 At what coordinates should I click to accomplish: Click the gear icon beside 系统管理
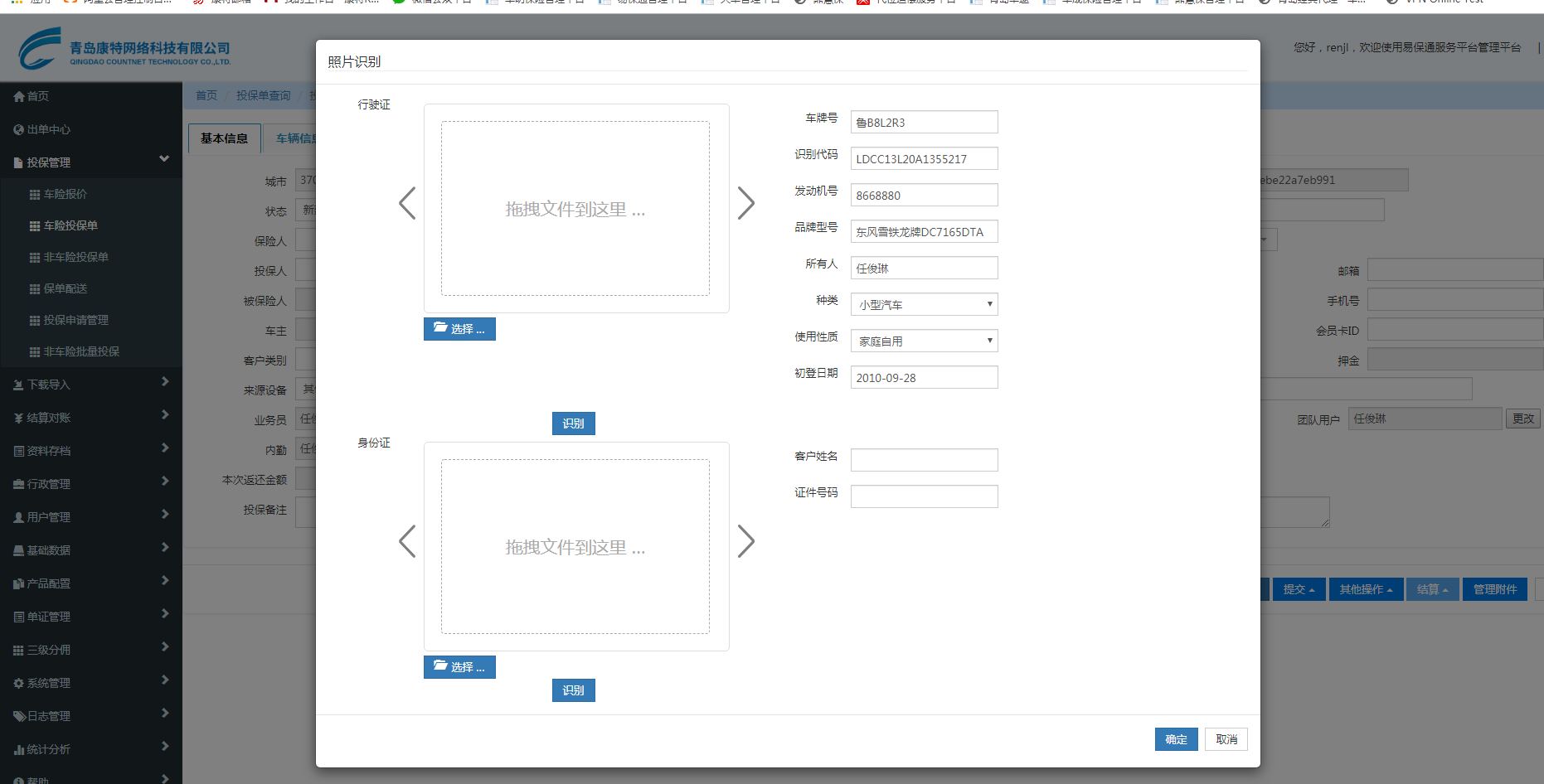[x=19, y=683]
